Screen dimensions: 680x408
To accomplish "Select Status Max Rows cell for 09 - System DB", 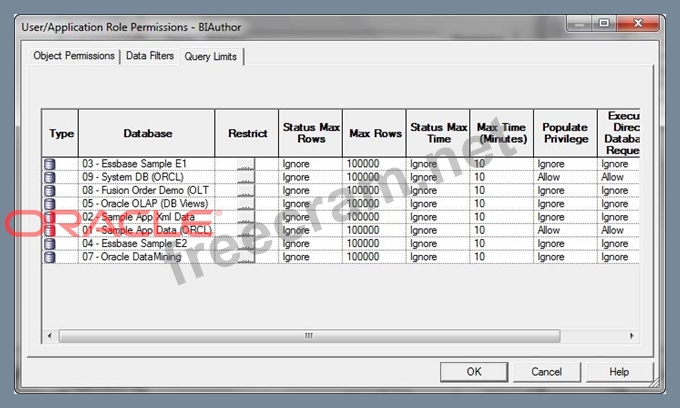I will click(311, 177).
